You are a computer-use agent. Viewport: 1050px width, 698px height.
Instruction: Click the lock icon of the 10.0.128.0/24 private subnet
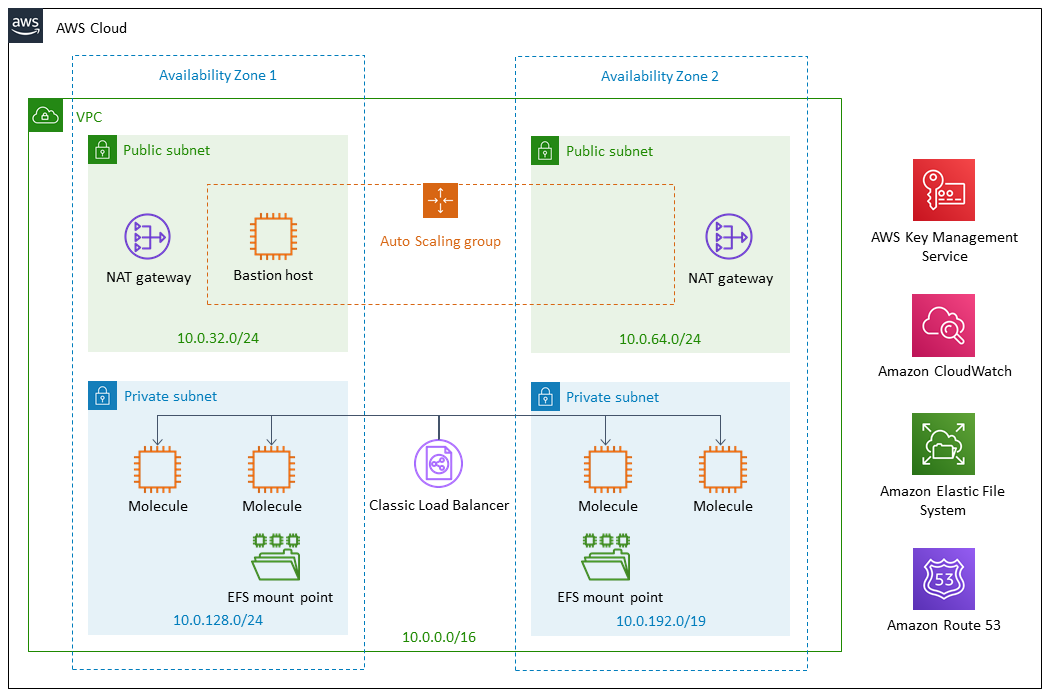pos(102,396)
